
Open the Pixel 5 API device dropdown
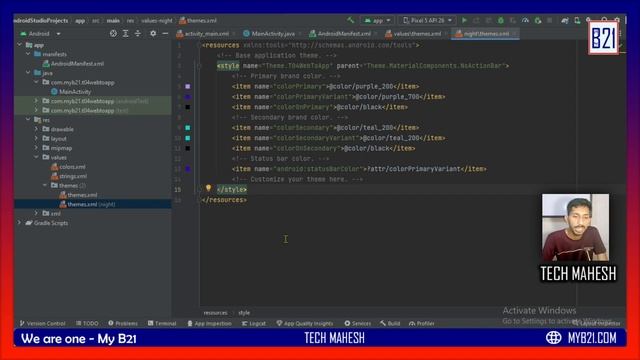pyautogui.click(x=427, y=20)
